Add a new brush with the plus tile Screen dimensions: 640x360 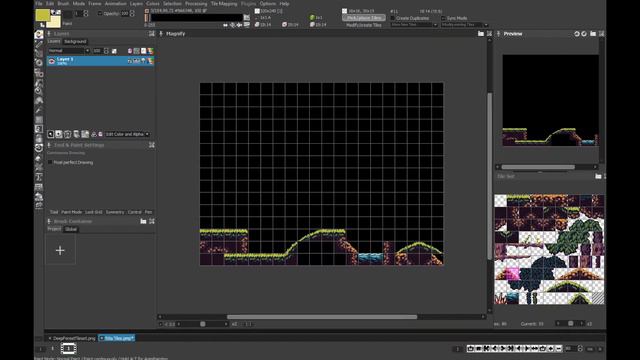point(60,250)
